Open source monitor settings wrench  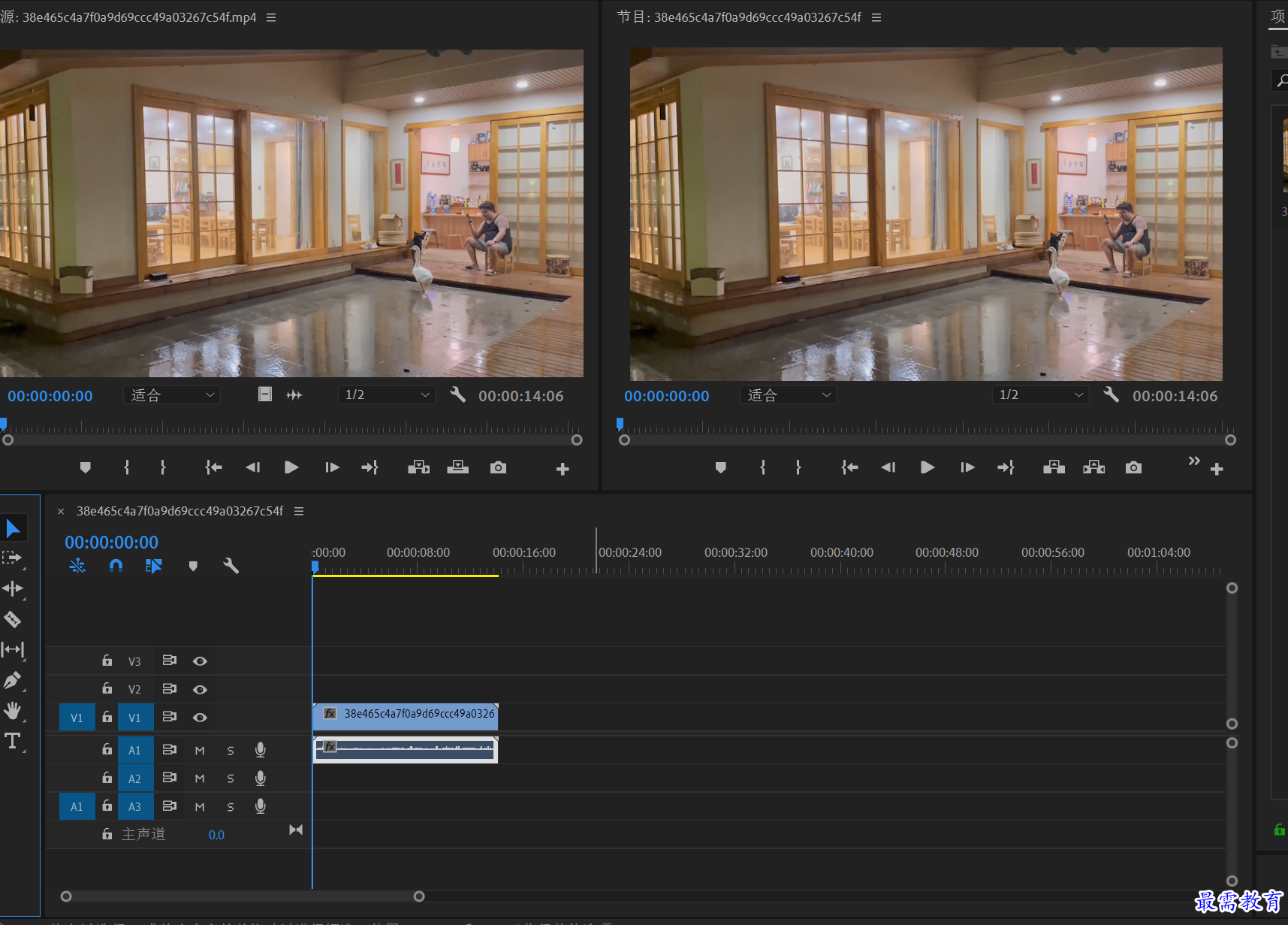[x=457, y=394]
